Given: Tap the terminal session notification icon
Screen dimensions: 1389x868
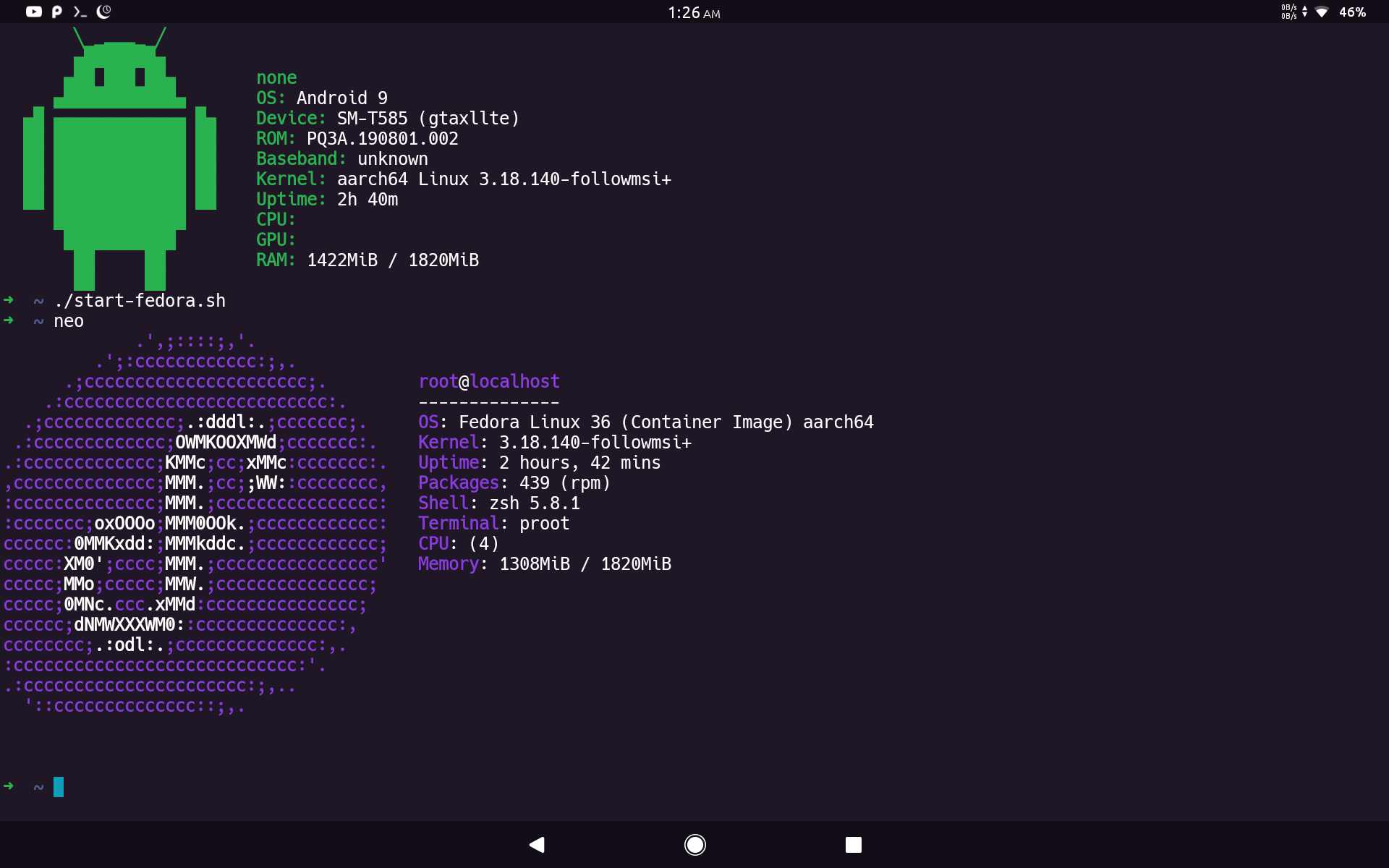Looking at the screenshot, I should (x=80, y=12).
